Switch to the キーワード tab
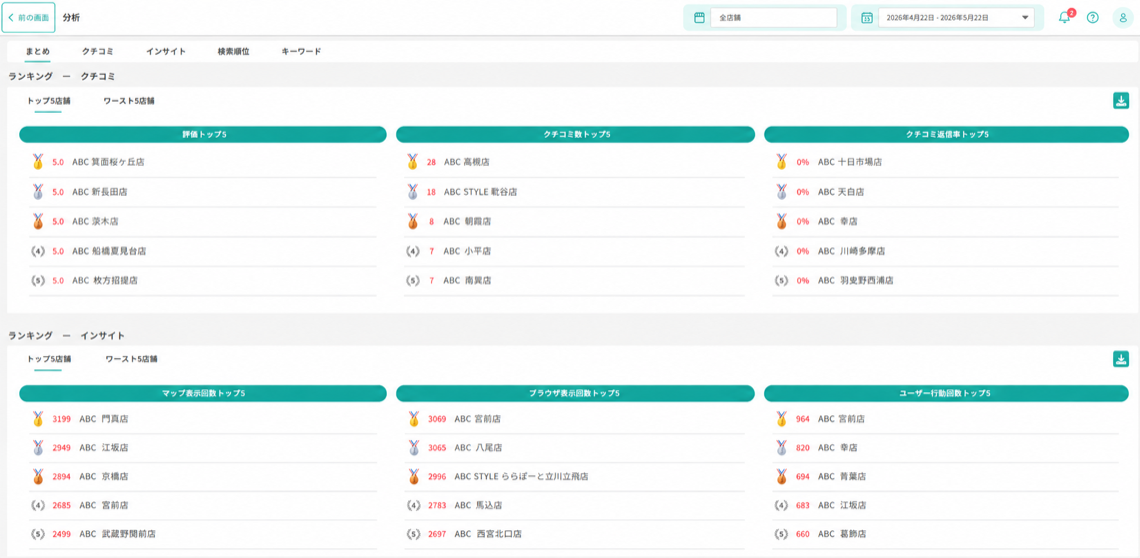The image size is (1140, 558). click(x=301, y=52)
